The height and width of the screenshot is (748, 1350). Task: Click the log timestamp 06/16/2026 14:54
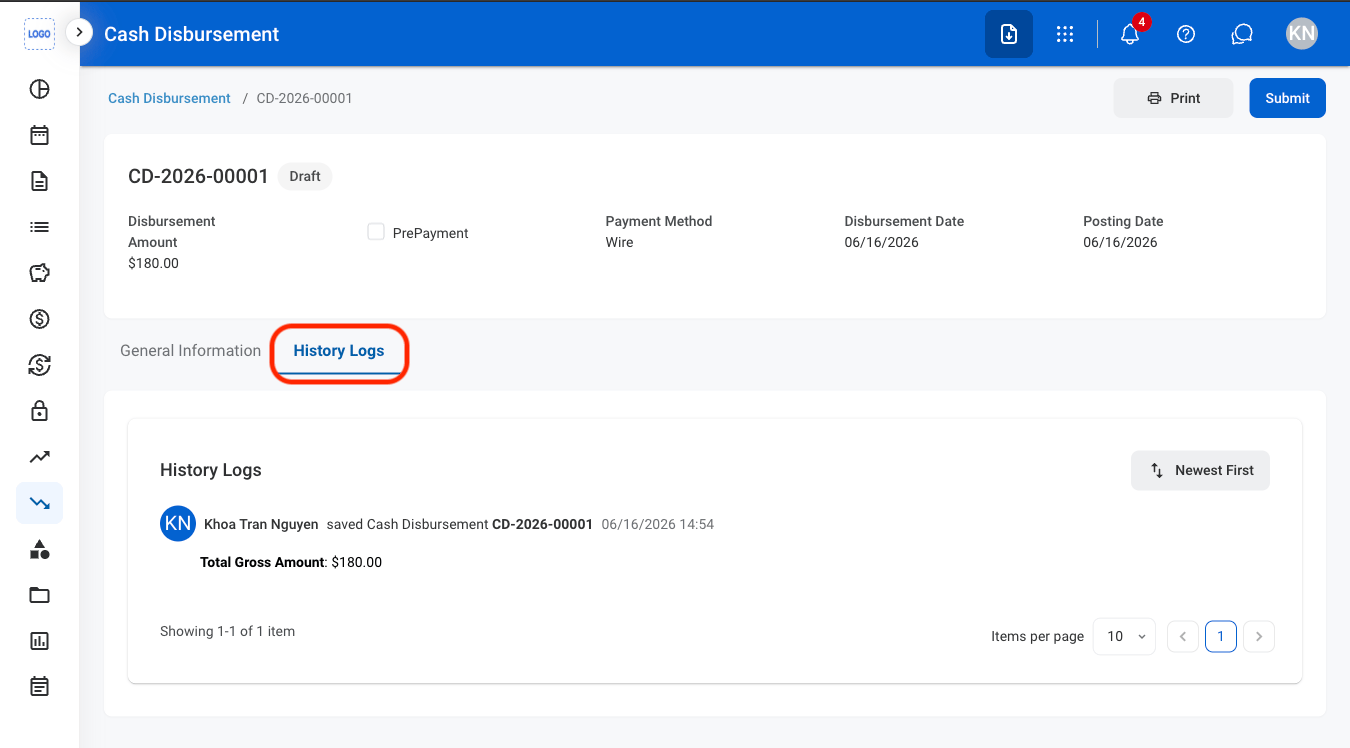tap(658, 524)
